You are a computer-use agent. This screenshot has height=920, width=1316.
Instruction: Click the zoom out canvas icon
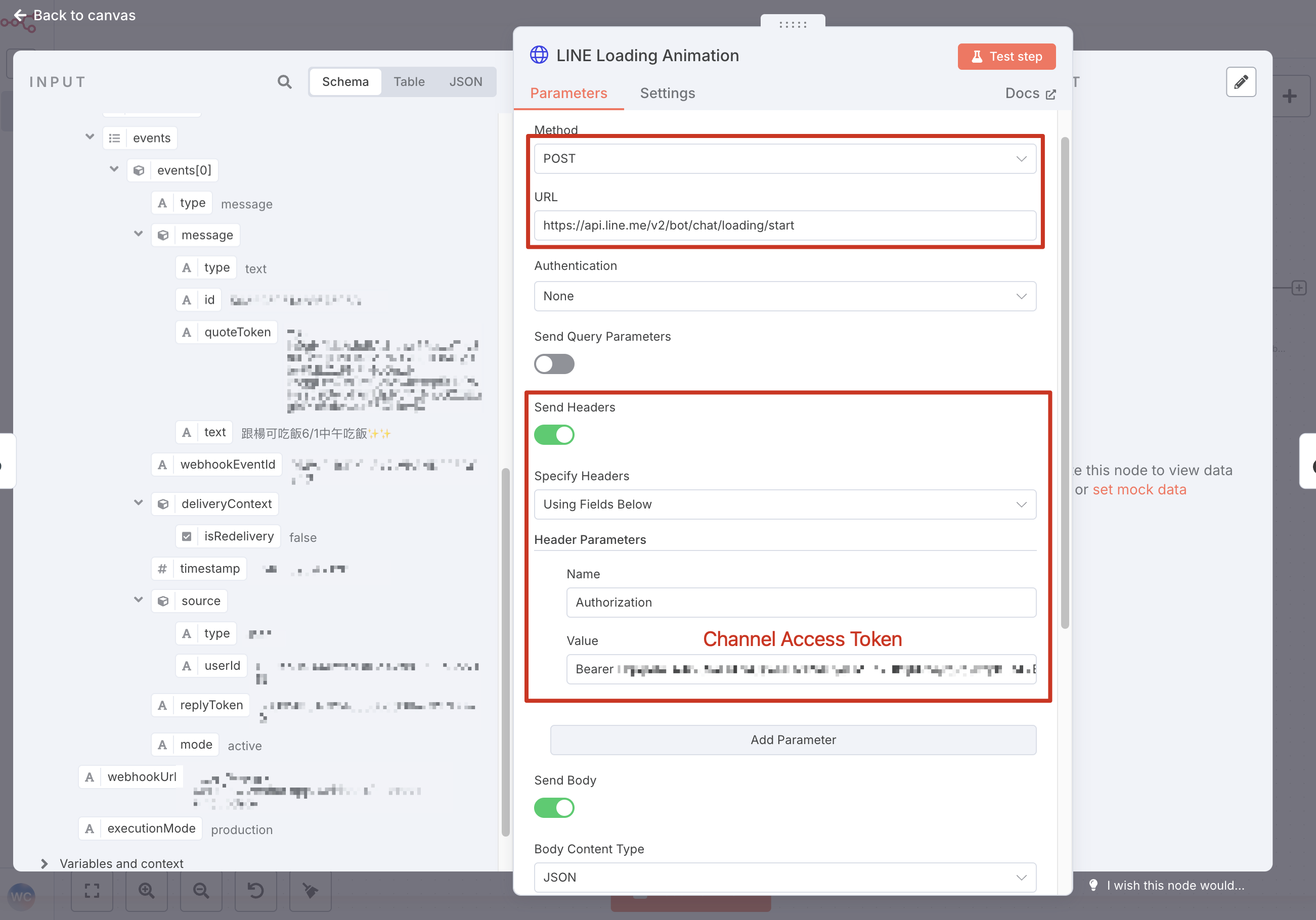201,890
